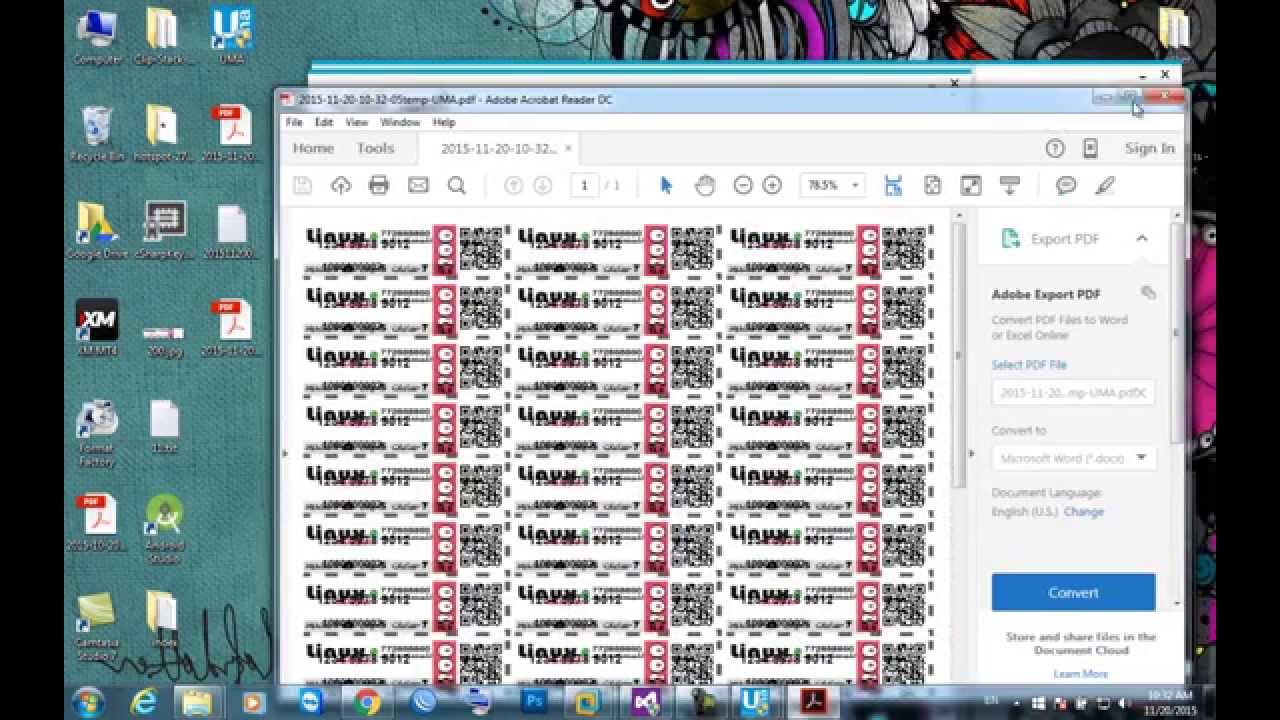Open the Windows Start button
The width and height of the screenshot is (1280, 720).
[x=88, y=701]
